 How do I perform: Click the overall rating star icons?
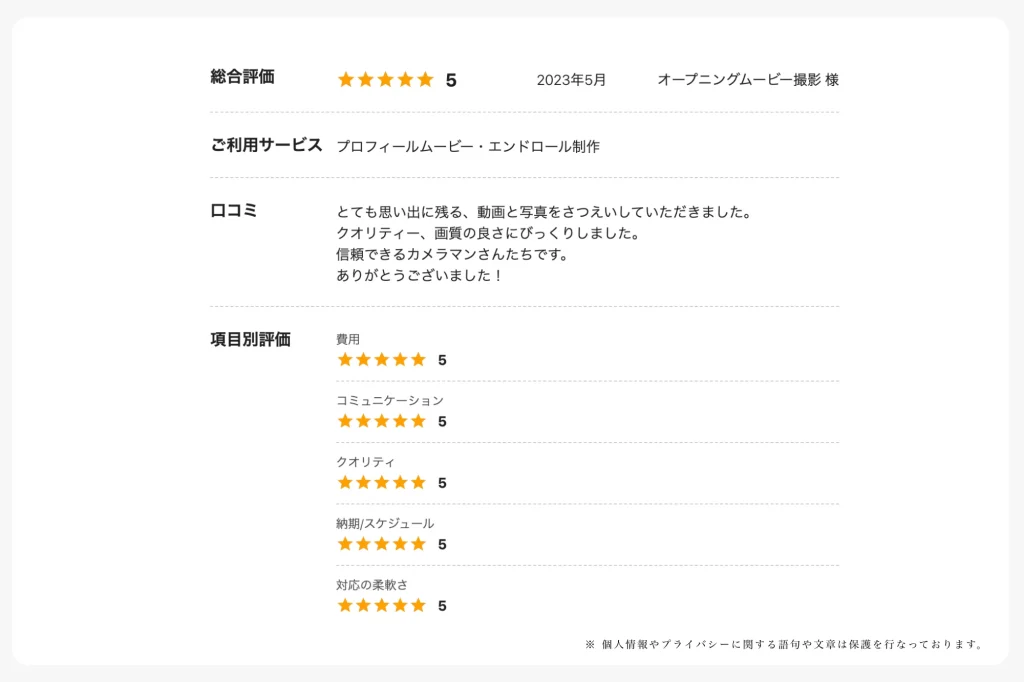[x=385, y=80]
